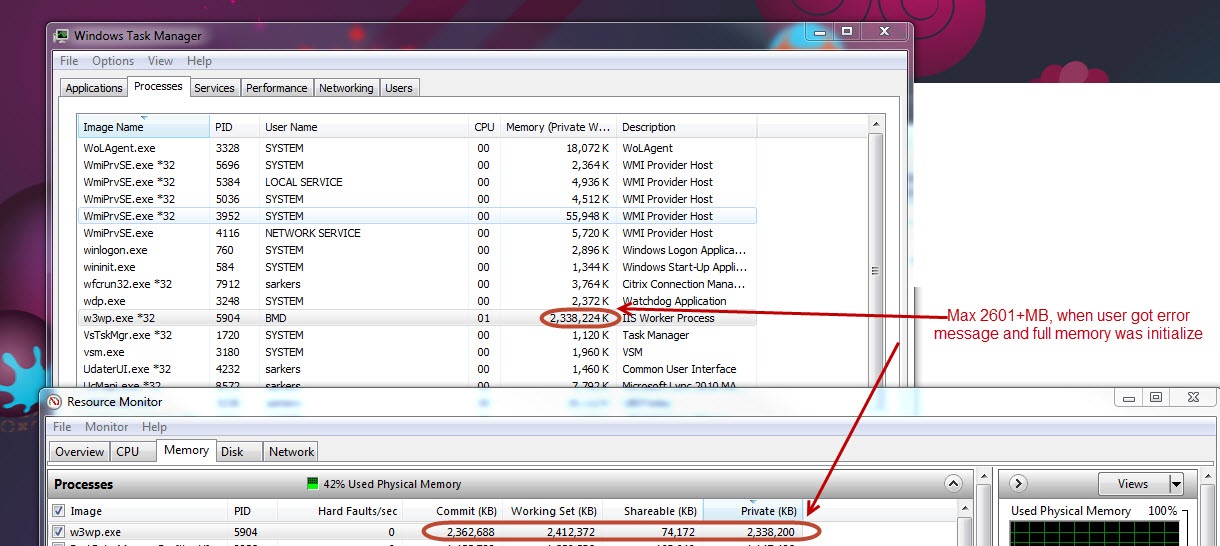
Task: Select the wdp.exe process row
Action: click(417, 301)
